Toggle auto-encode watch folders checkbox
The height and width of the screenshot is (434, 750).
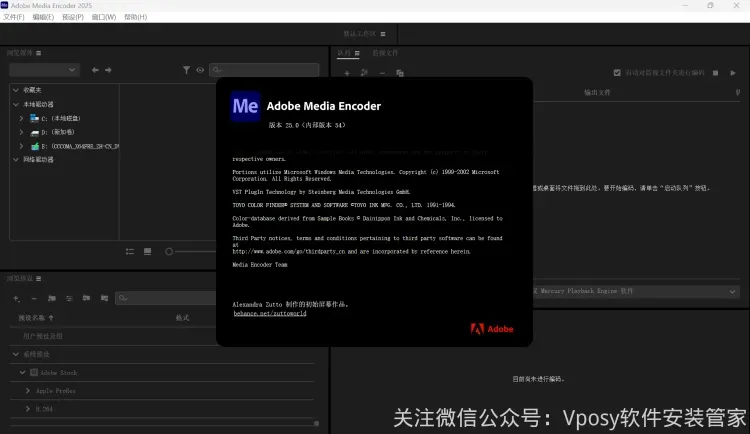click(617, 73)
